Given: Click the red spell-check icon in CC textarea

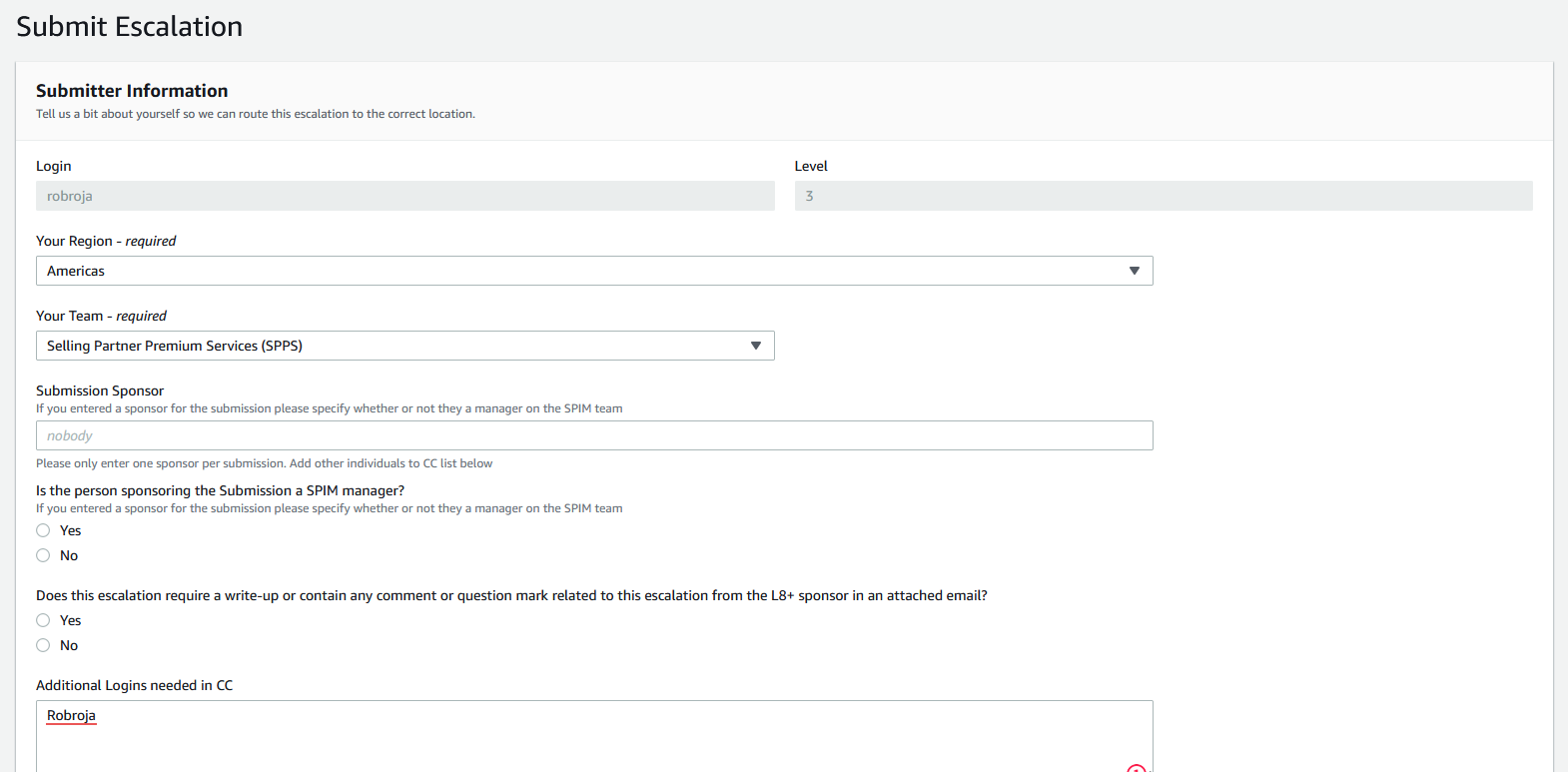Looking at the screenshot, I should tap(1137, 768).
